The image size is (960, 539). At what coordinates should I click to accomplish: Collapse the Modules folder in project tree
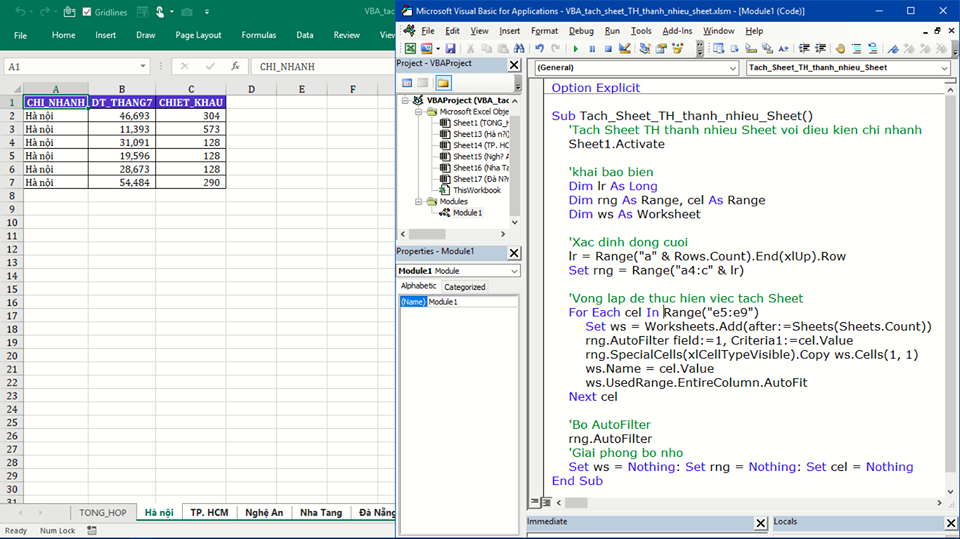(x=418, y=201)
